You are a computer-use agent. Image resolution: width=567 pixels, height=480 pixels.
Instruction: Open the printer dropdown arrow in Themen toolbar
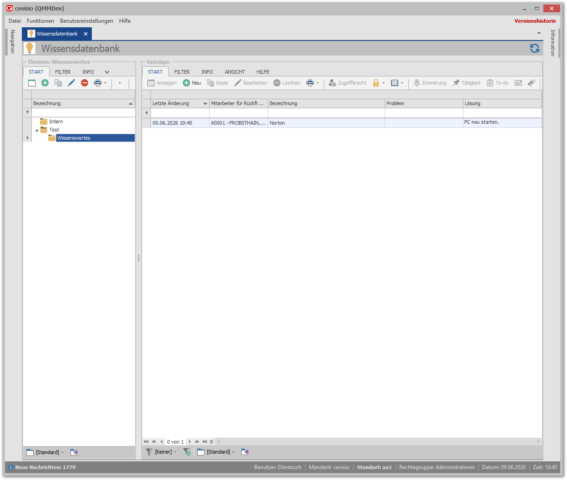pyautogui.click(x=105, y=83)
